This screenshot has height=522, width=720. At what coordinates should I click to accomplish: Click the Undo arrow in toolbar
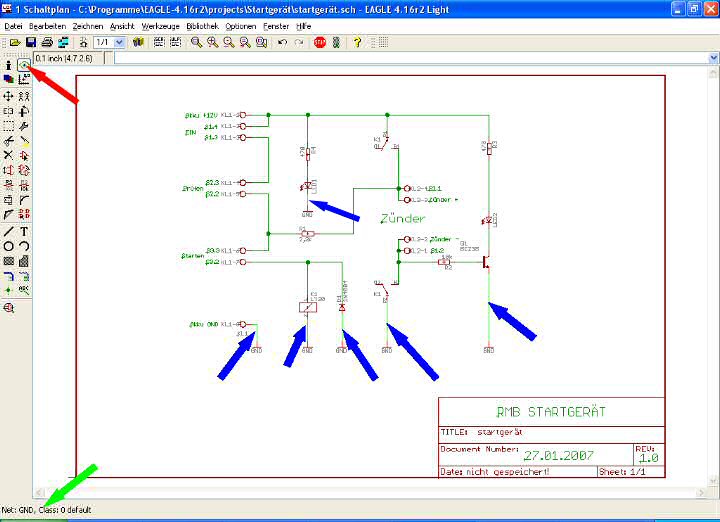click(x=283, y=43)
